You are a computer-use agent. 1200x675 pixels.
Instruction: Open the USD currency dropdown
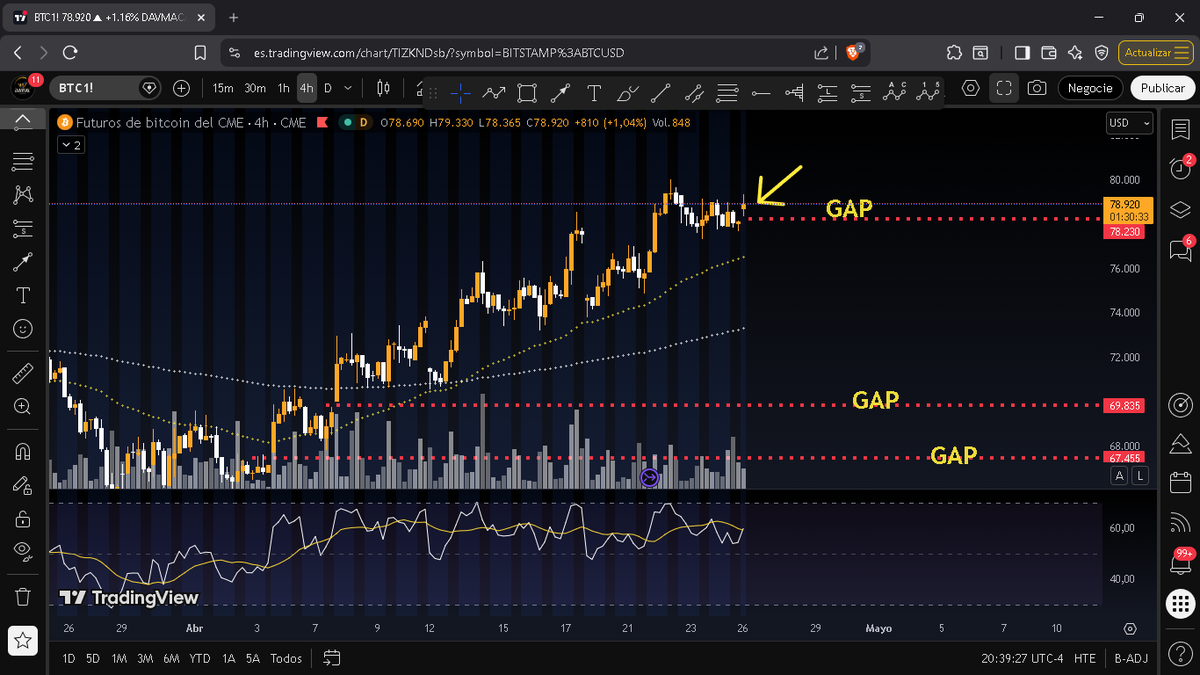tap(1128, 123)
